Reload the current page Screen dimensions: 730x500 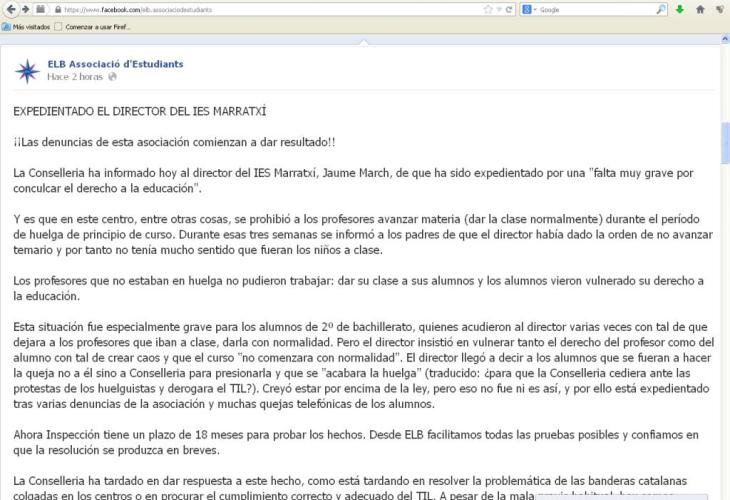pyautogui.click(x=510, y=8)
